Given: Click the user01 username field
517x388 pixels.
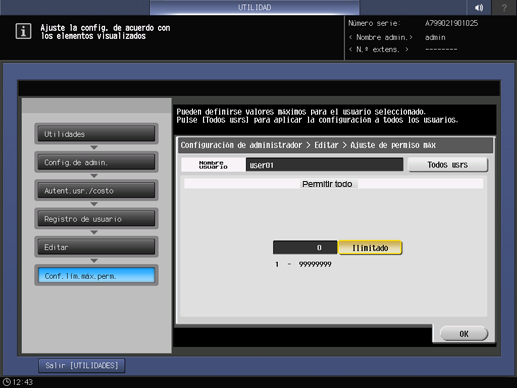Looking at the screenshot, I should point(324,165).
